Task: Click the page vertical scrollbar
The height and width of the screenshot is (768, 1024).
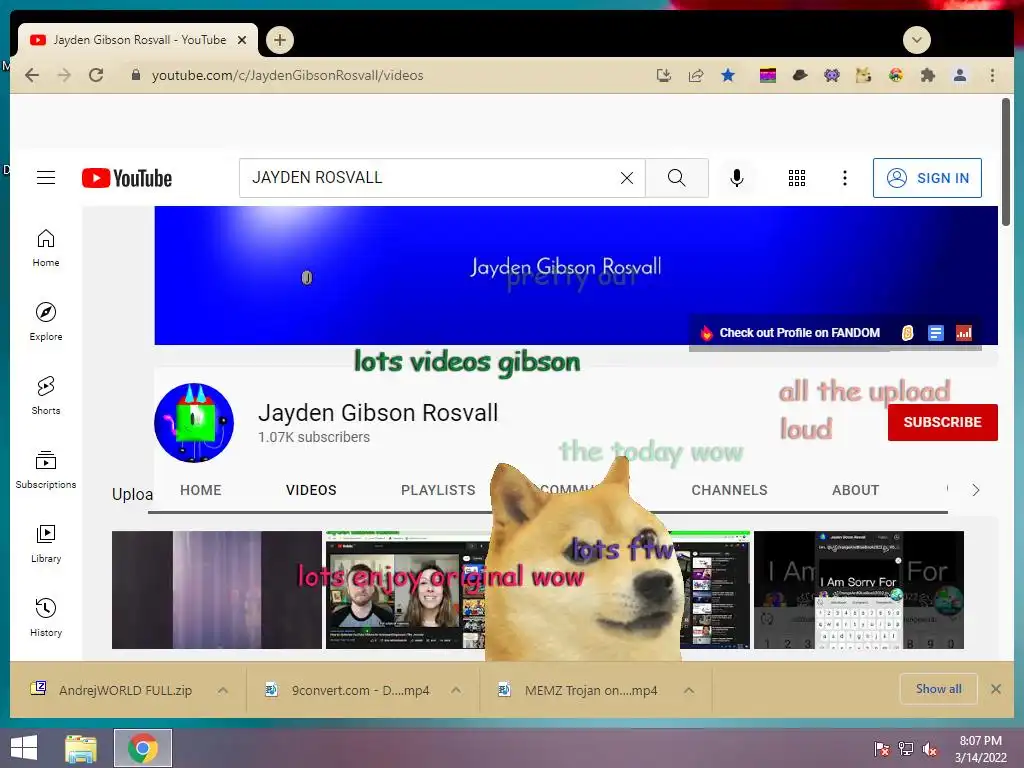Action: 1006,161
